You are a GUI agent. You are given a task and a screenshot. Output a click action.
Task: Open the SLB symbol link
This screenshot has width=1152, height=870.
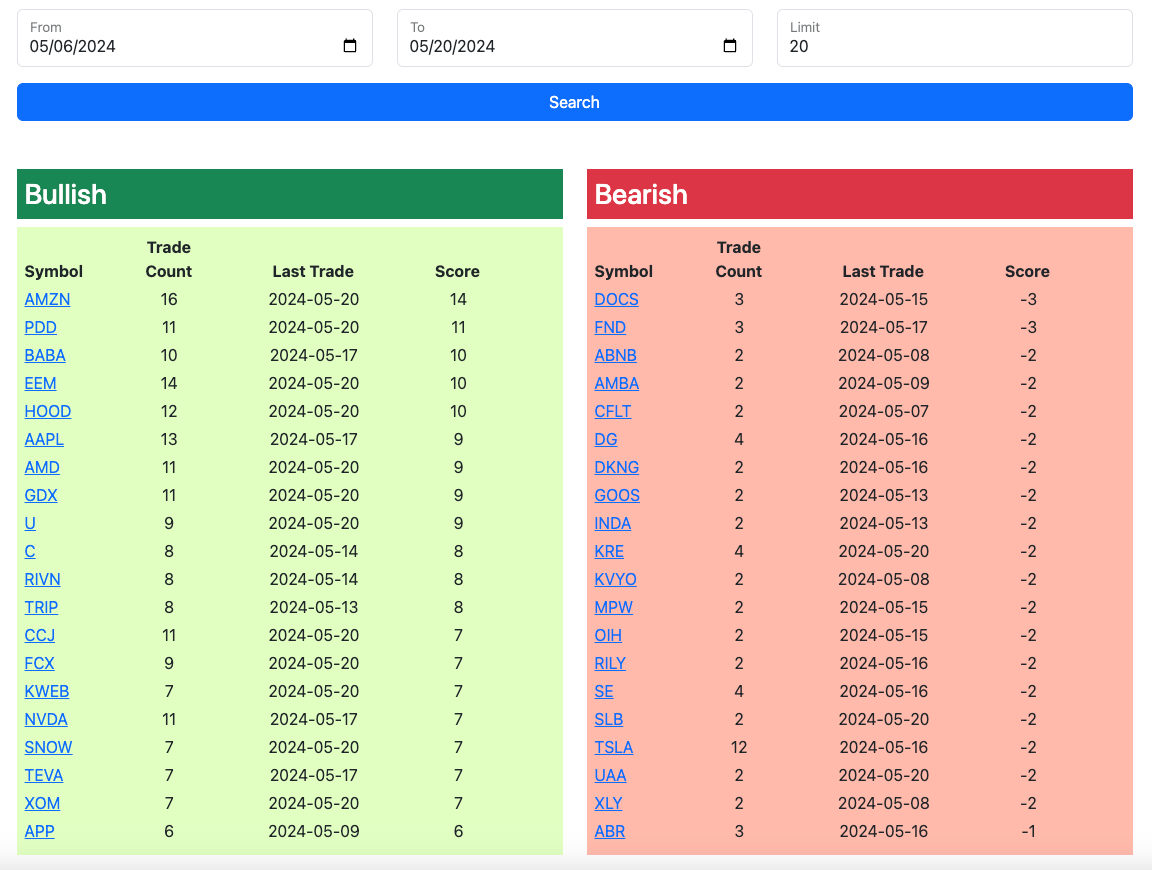[609, 719]
